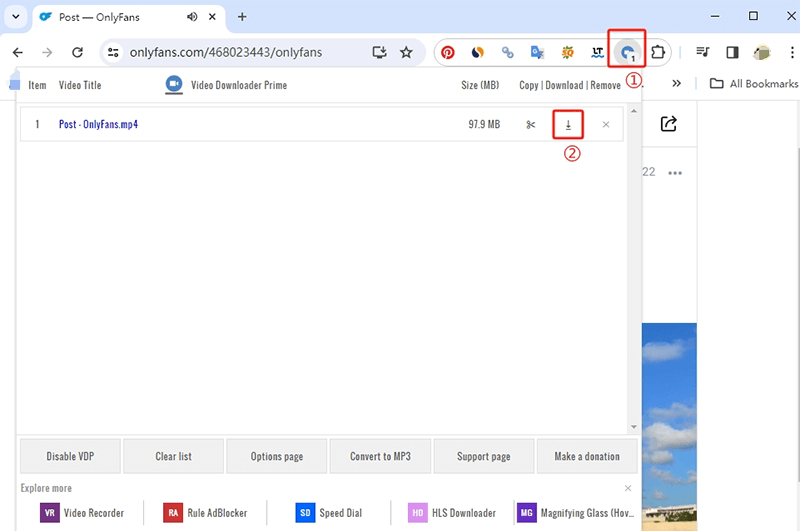
Task: Expand the hidden bookmarks chevron
Action: (x=677, y=84)
